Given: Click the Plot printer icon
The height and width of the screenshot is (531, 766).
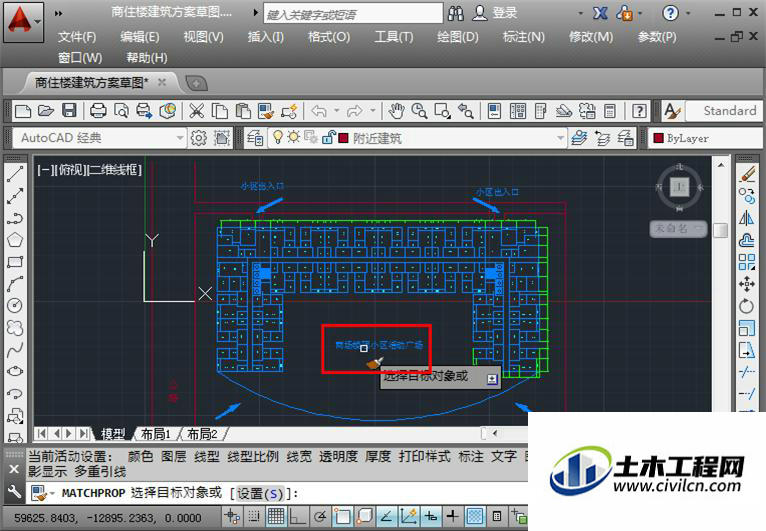Looking at the screenshot, I should pyautogui.click(x=98, y=111).
